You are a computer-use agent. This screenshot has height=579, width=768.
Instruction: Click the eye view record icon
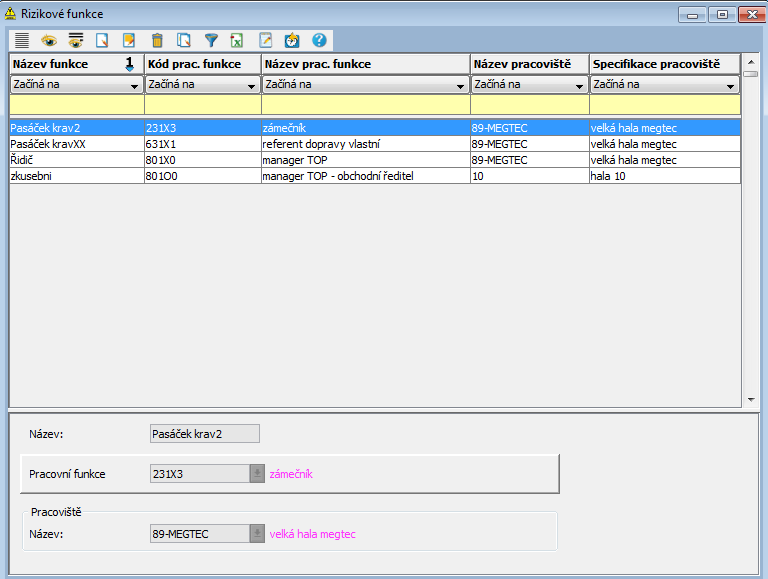49,41
